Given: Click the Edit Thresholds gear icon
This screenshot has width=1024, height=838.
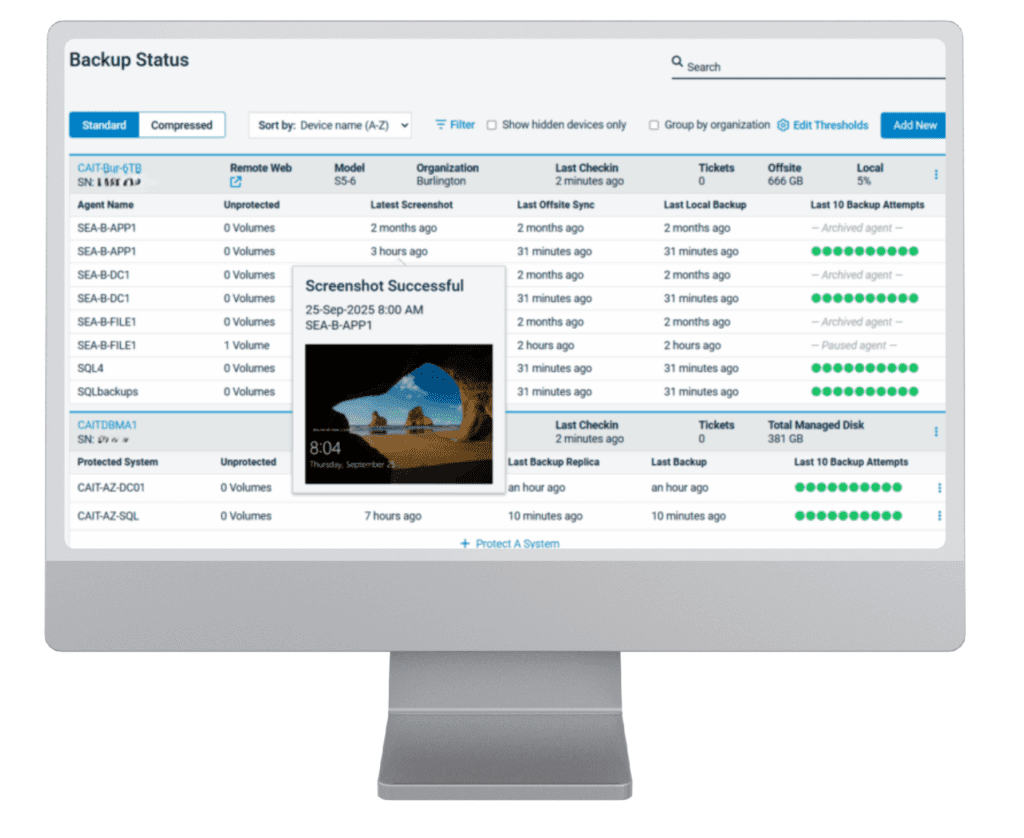Looking at the screenshot, I should tap(783, 125).
